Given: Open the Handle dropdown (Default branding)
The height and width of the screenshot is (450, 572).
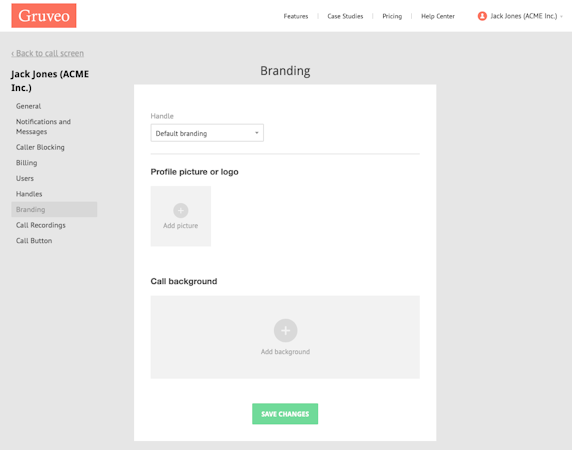Looking at the screenshot, I should click(x=207, y=133).
